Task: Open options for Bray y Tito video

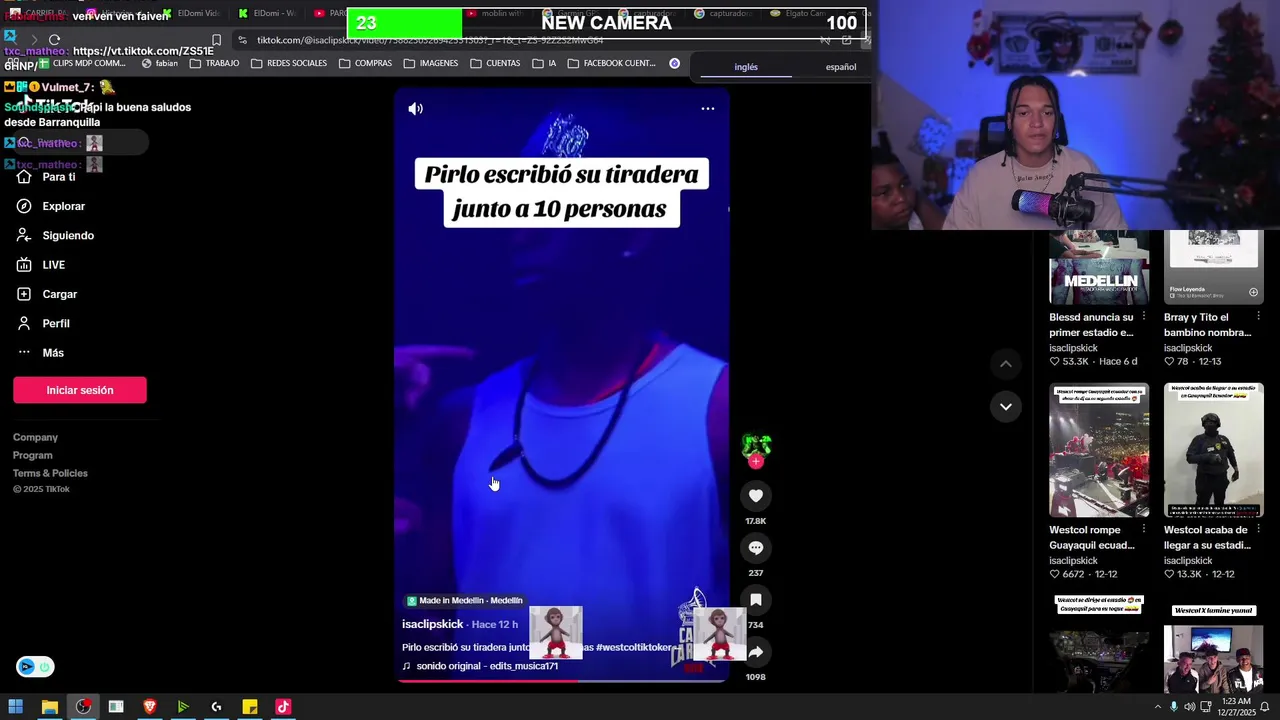Action: pos(1259,317)
